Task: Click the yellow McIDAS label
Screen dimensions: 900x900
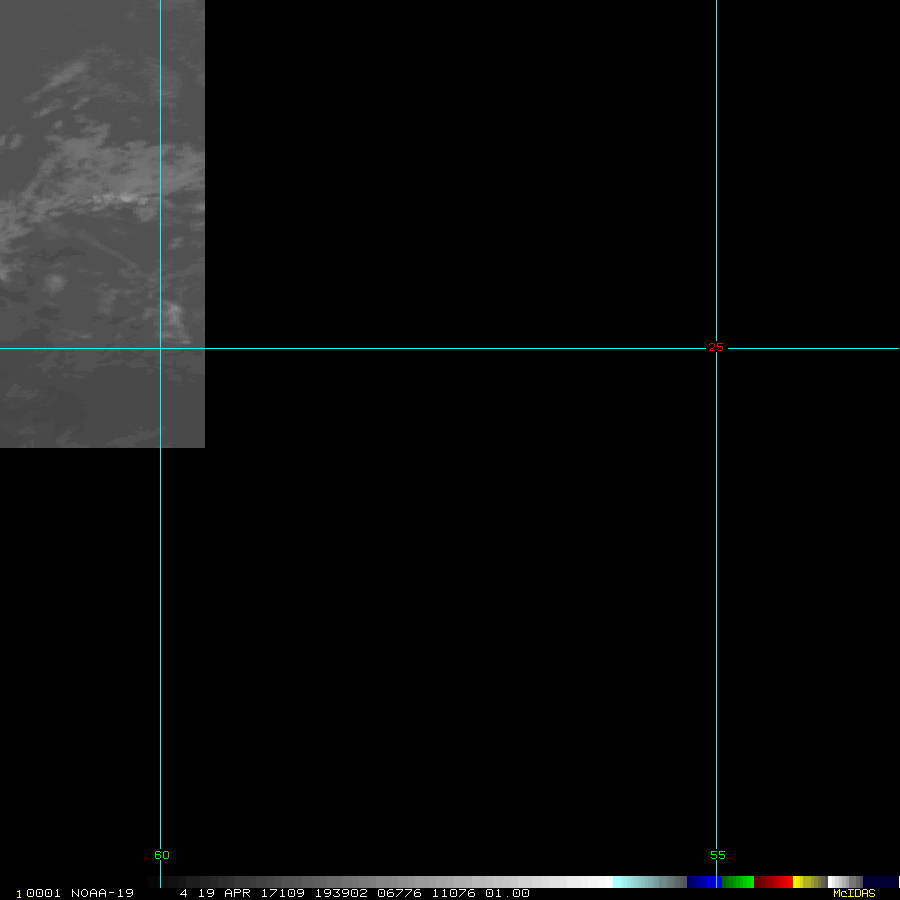Action: click(x=854, y=893)
